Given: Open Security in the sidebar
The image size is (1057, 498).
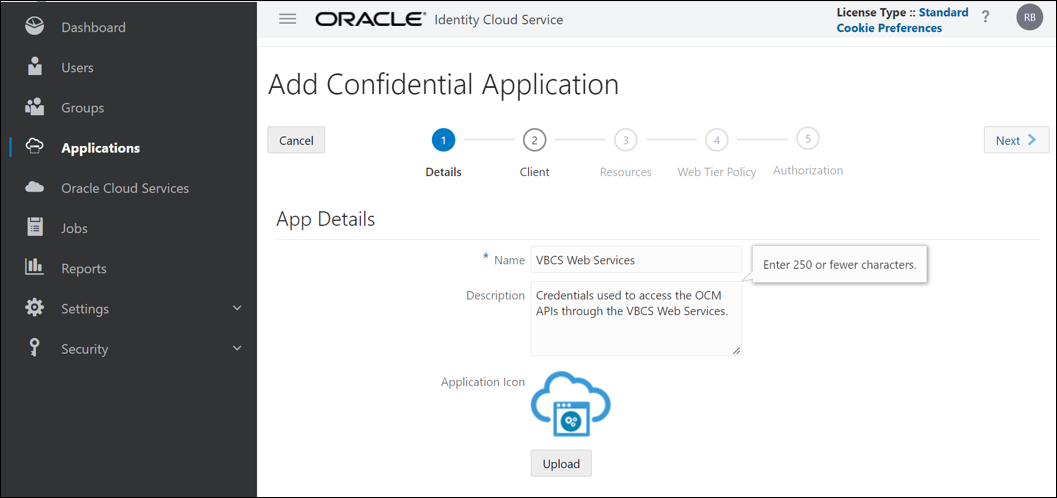Looking at the screenshot, I should [x=84, y=349].
